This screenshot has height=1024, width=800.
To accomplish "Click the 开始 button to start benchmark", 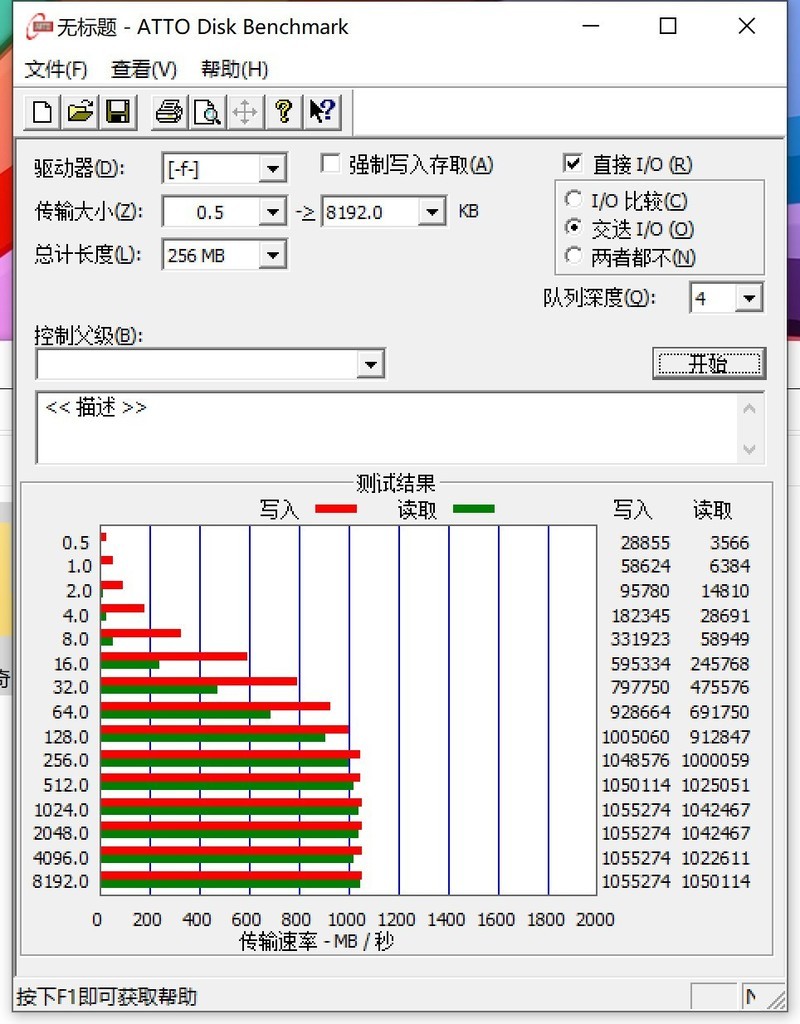I will coord(709,364).
